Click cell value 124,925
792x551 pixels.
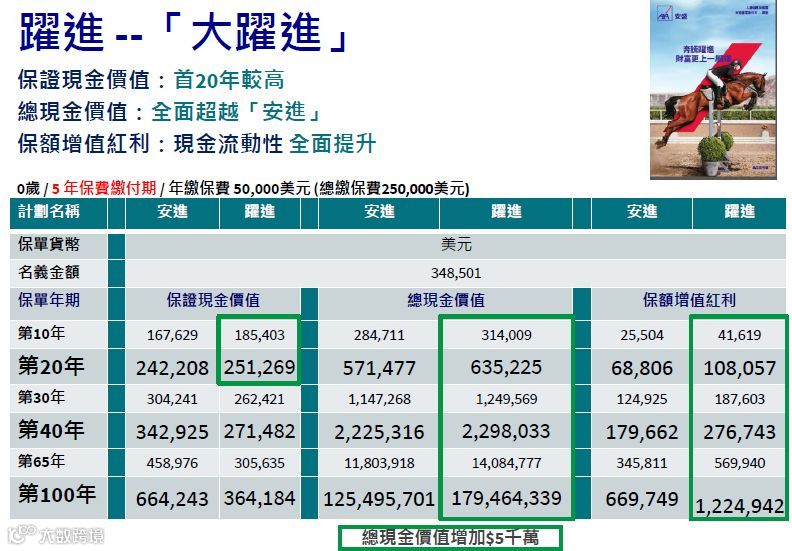[642, 399]
